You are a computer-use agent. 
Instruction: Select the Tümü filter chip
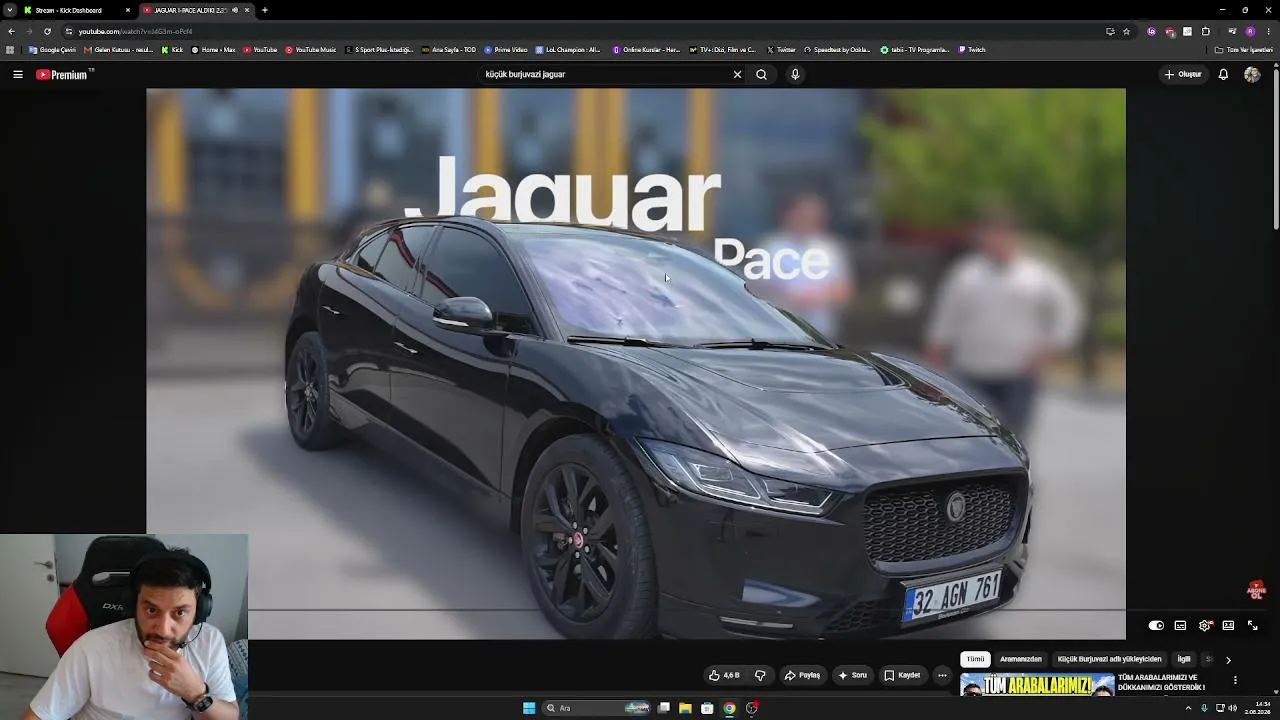(975, 659)
